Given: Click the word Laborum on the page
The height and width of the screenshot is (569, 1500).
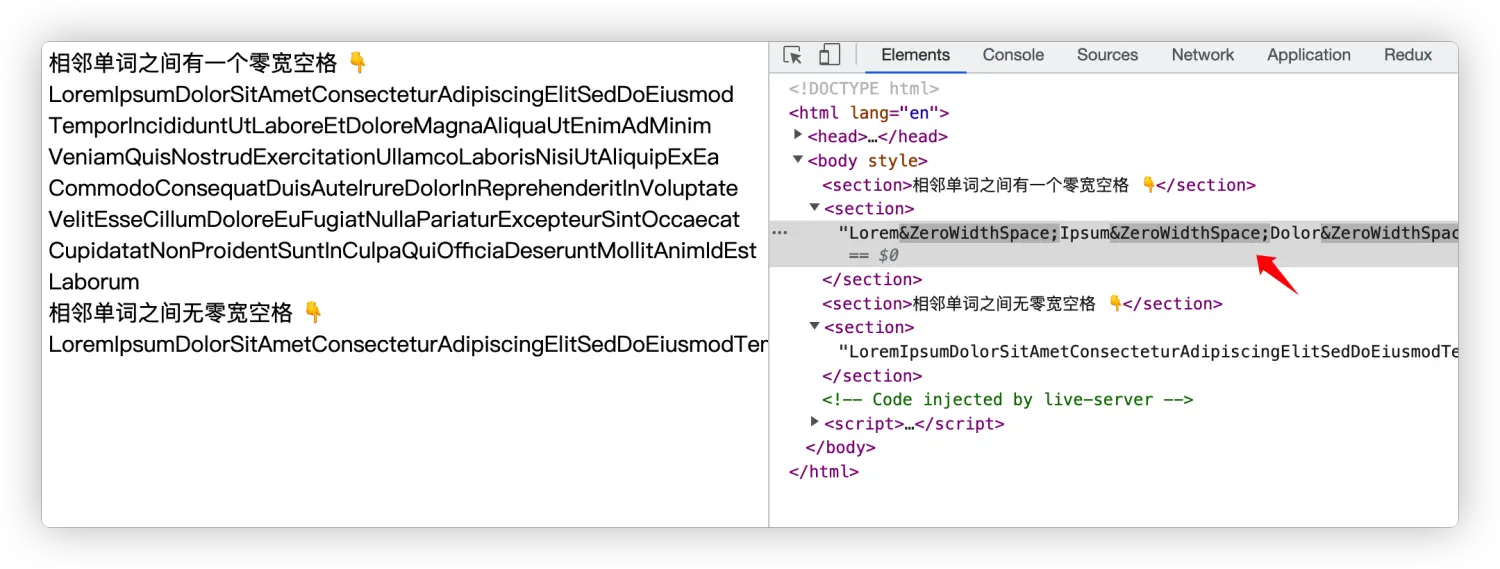Looking at the screenshot, I should click(x=94, y=282).
